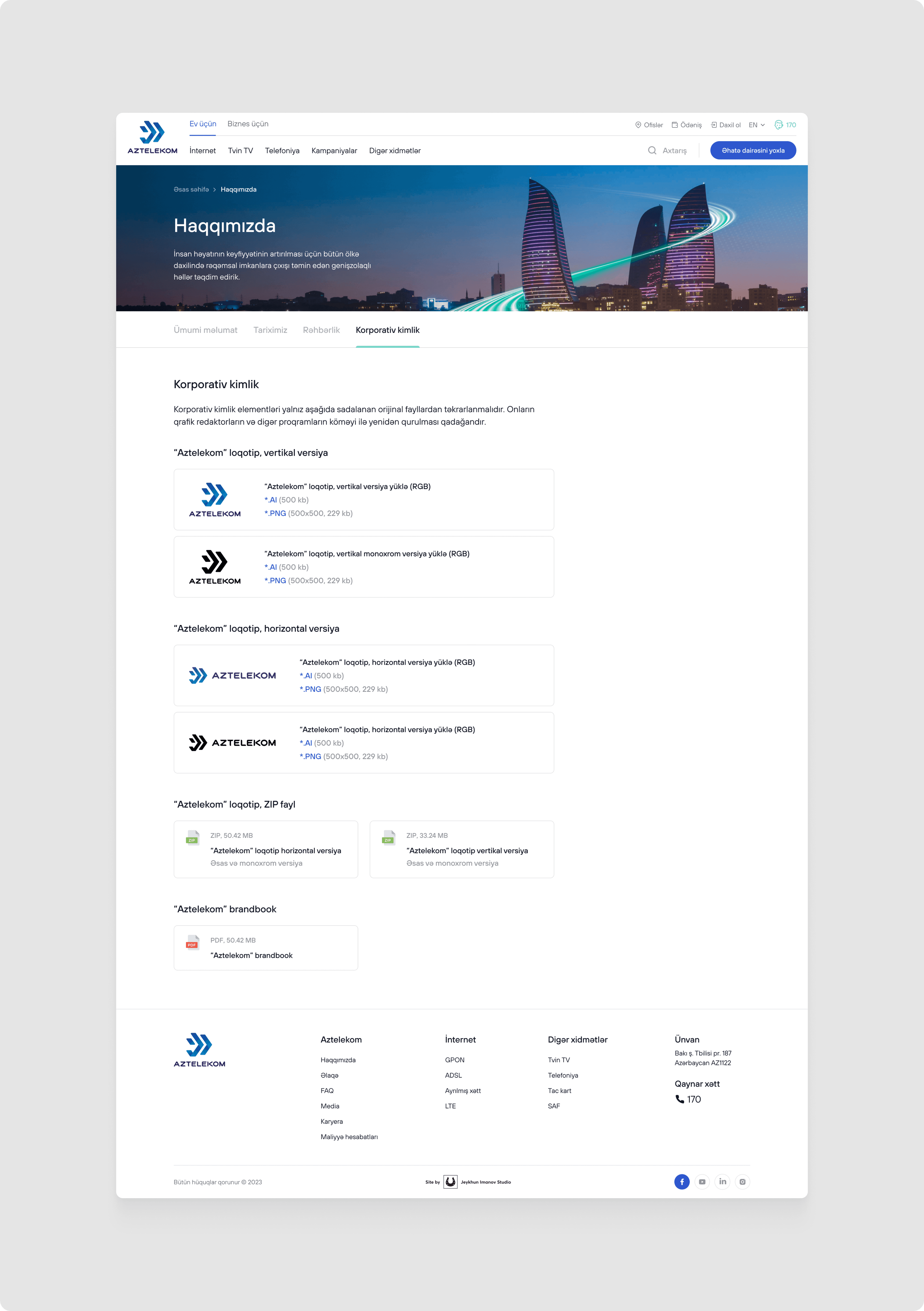Image resolution: width=924 pixels, height=1311 pixels.
Task: Click the 170 support headset icon
Action: [x=778, y=125]
